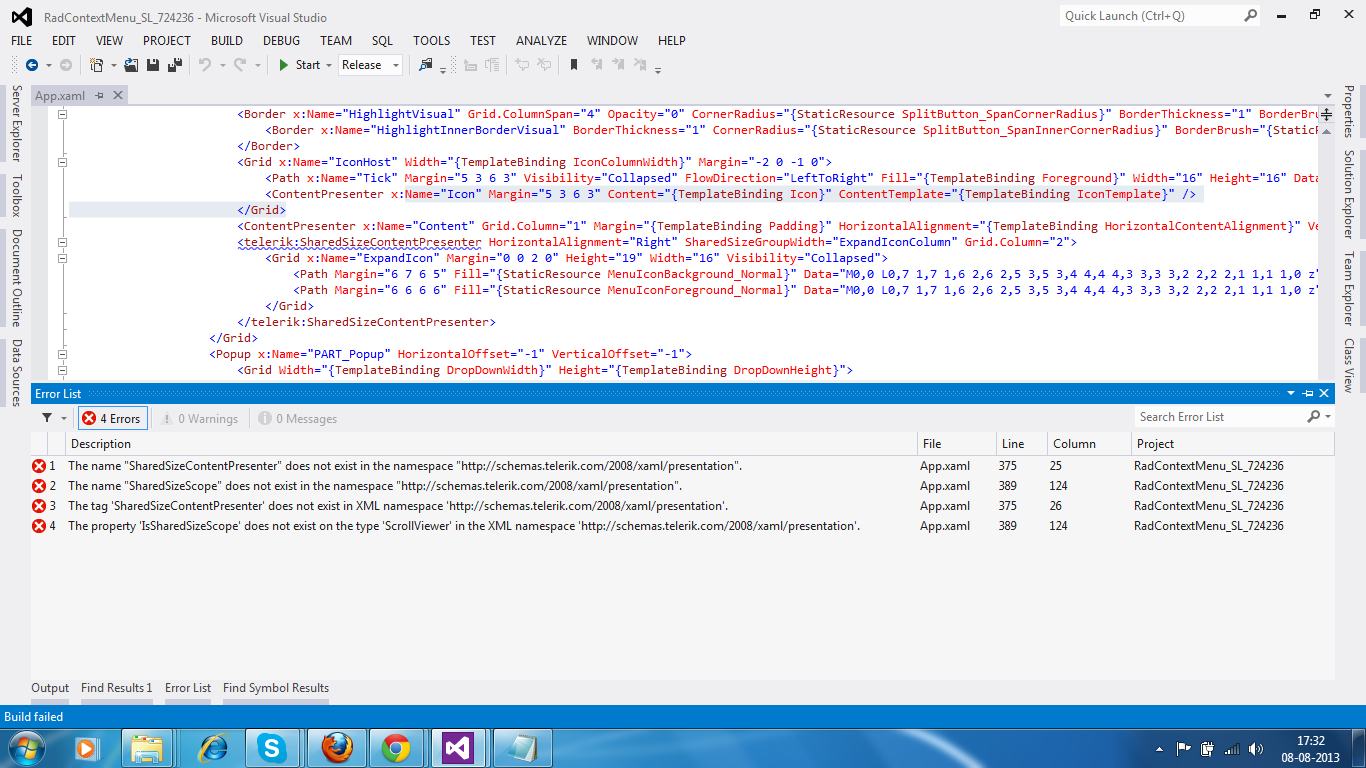1366x768 pixels.
Task: Redo the last undone action
Action: pos(239,65)
